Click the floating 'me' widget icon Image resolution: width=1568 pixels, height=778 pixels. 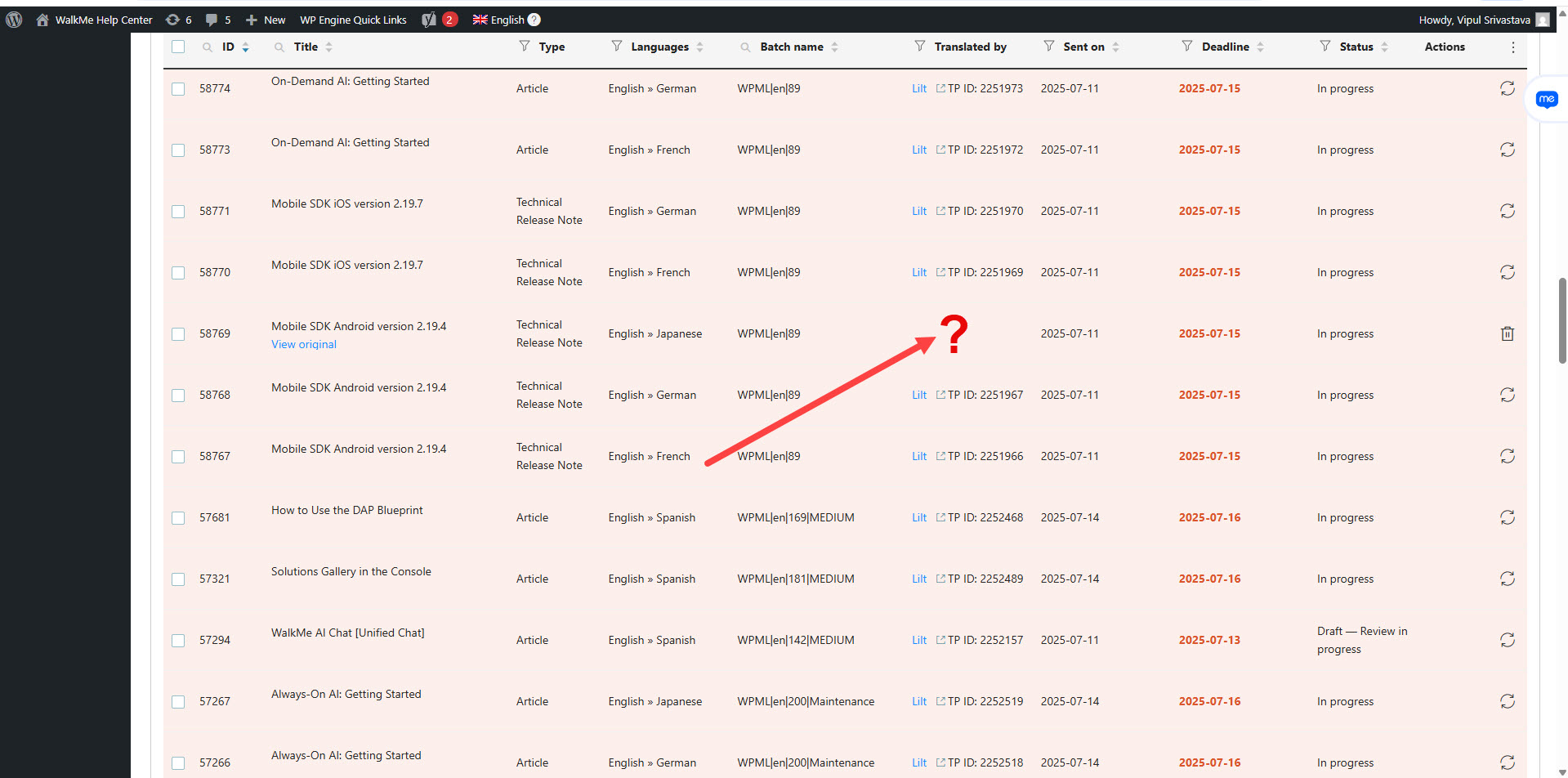(x=1547, y=100)
